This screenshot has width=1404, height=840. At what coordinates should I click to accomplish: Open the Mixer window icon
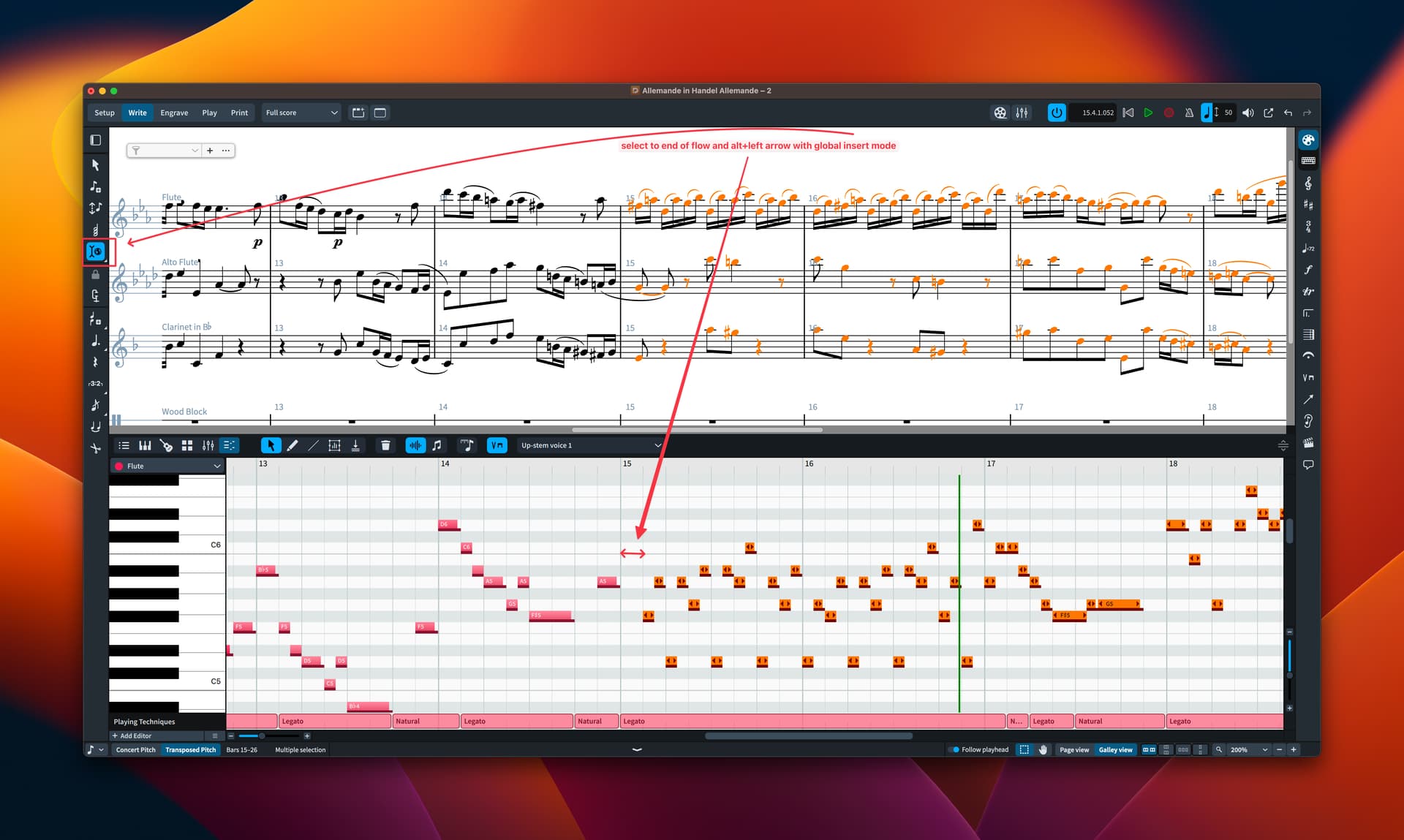(1022, 113)
